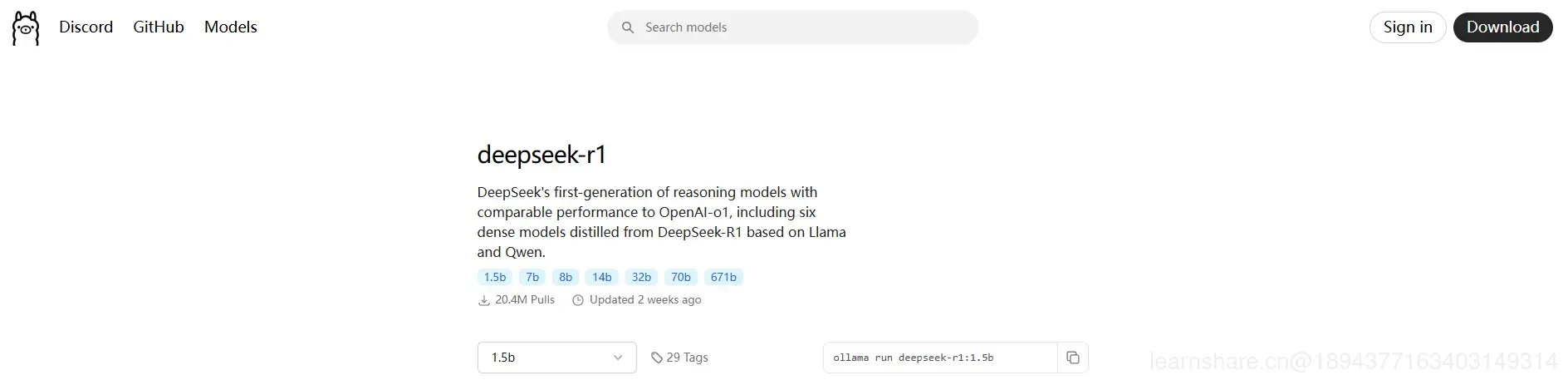Click the tag icon beside 29 Tags

[657, 358]
